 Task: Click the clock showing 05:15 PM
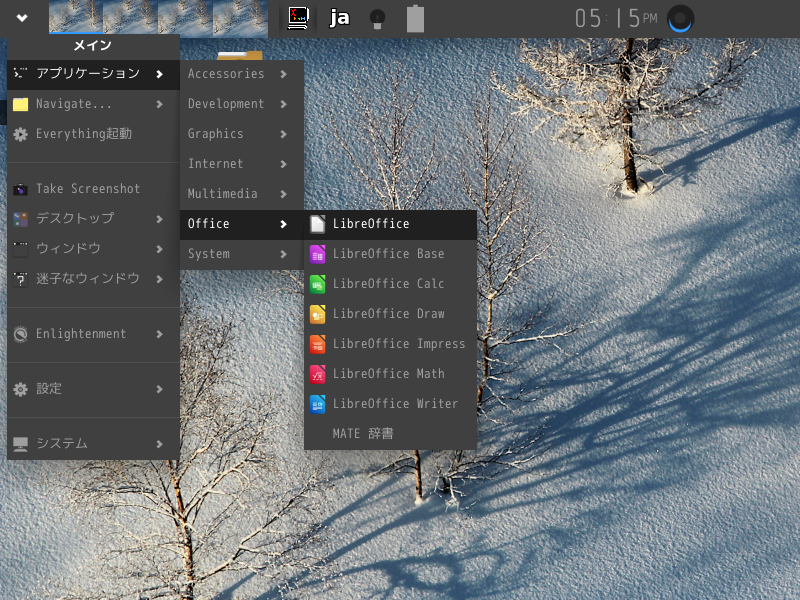[616, 19]
